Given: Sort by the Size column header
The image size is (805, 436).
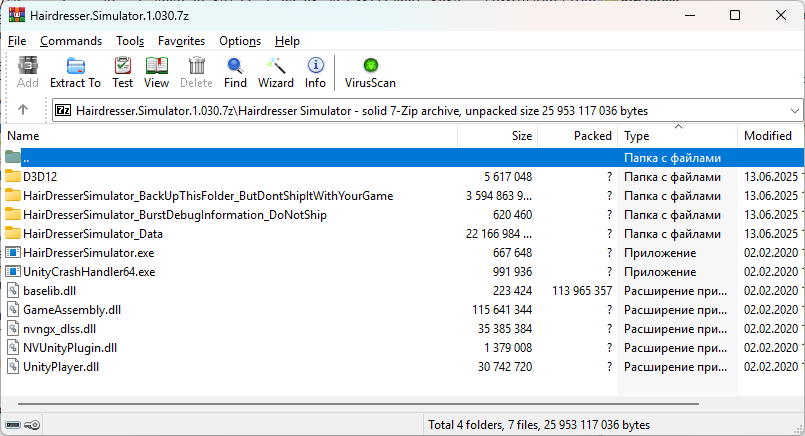Looking at the screenshot, I should point(497,136).
